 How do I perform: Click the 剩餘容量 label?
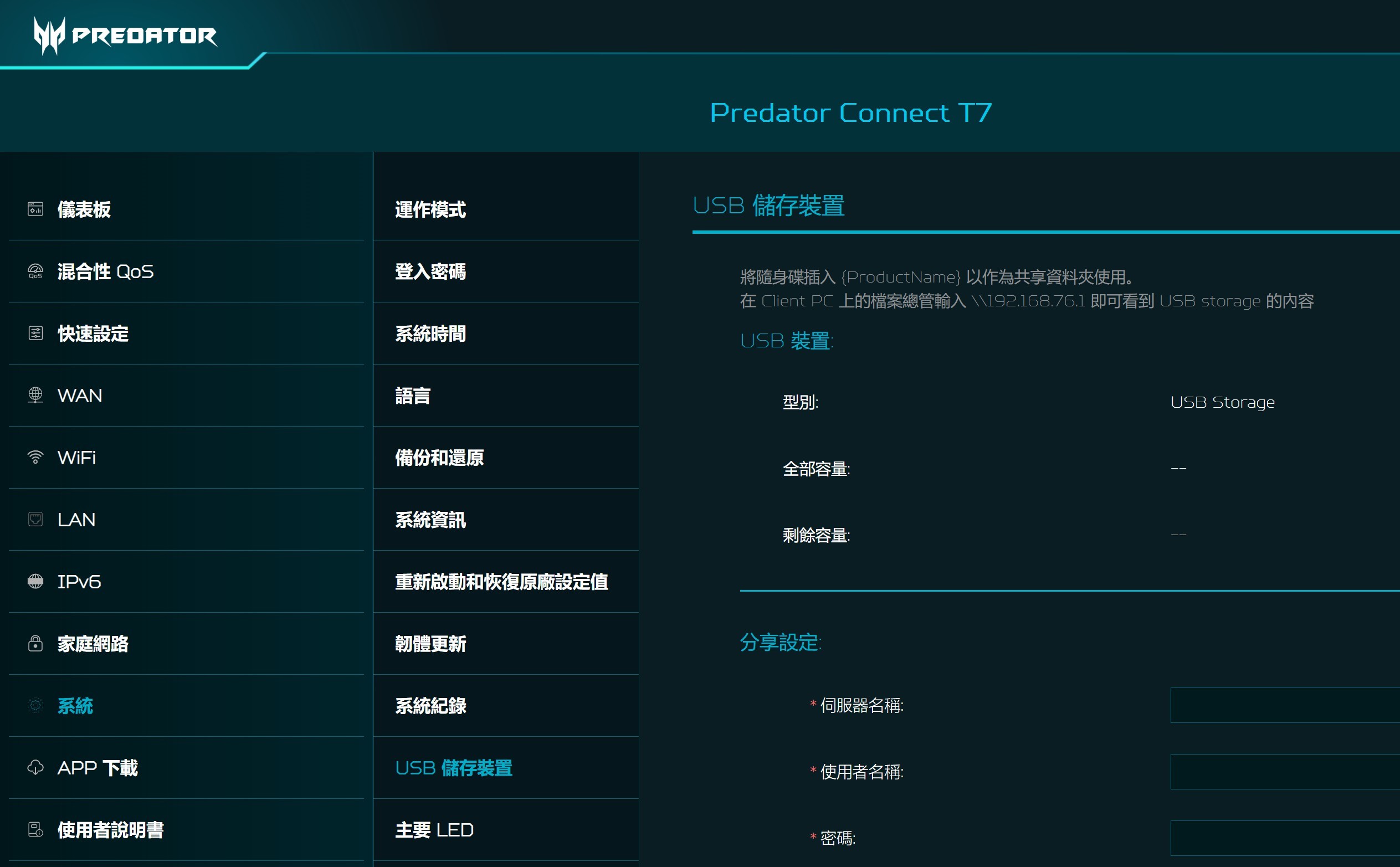(817, 535)
